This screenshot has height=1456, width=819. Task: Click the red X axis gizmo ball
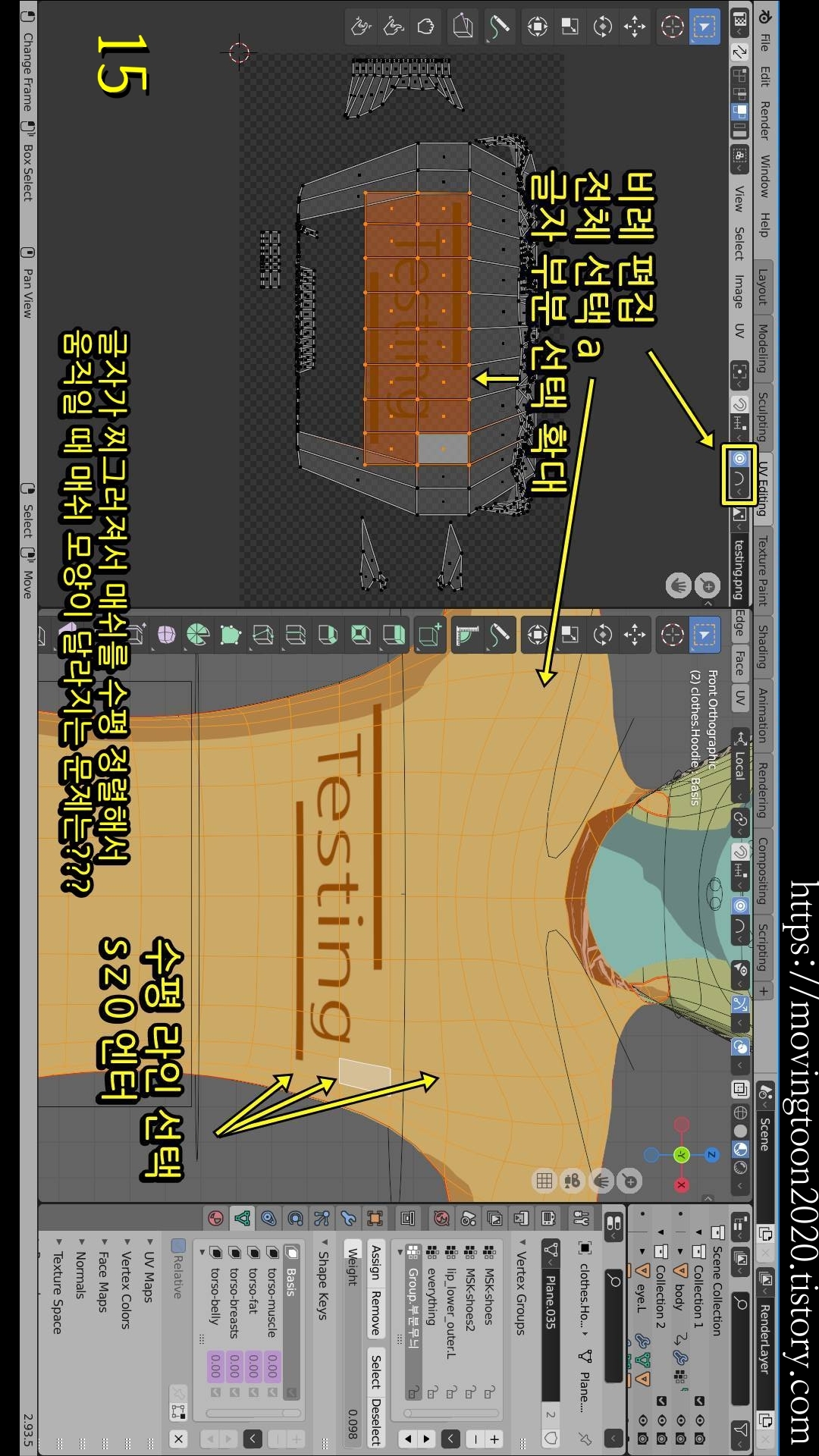click(x=682, y=1185)
